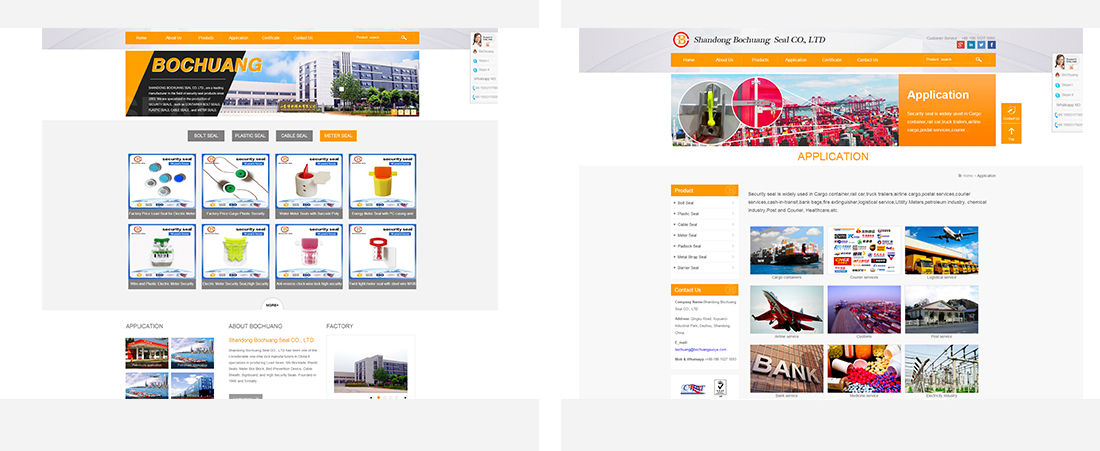Open the Google Plus social icon

coord(960,45)
